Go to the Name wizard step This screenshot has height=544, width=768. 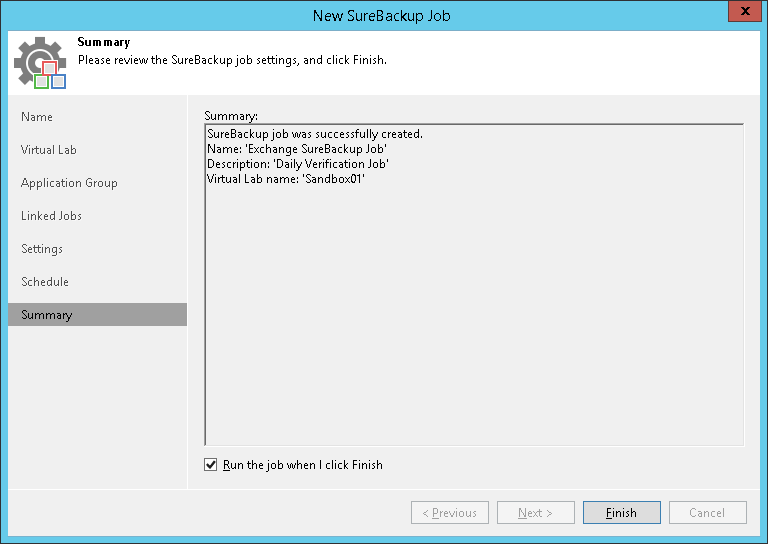[x=37, y=117]
